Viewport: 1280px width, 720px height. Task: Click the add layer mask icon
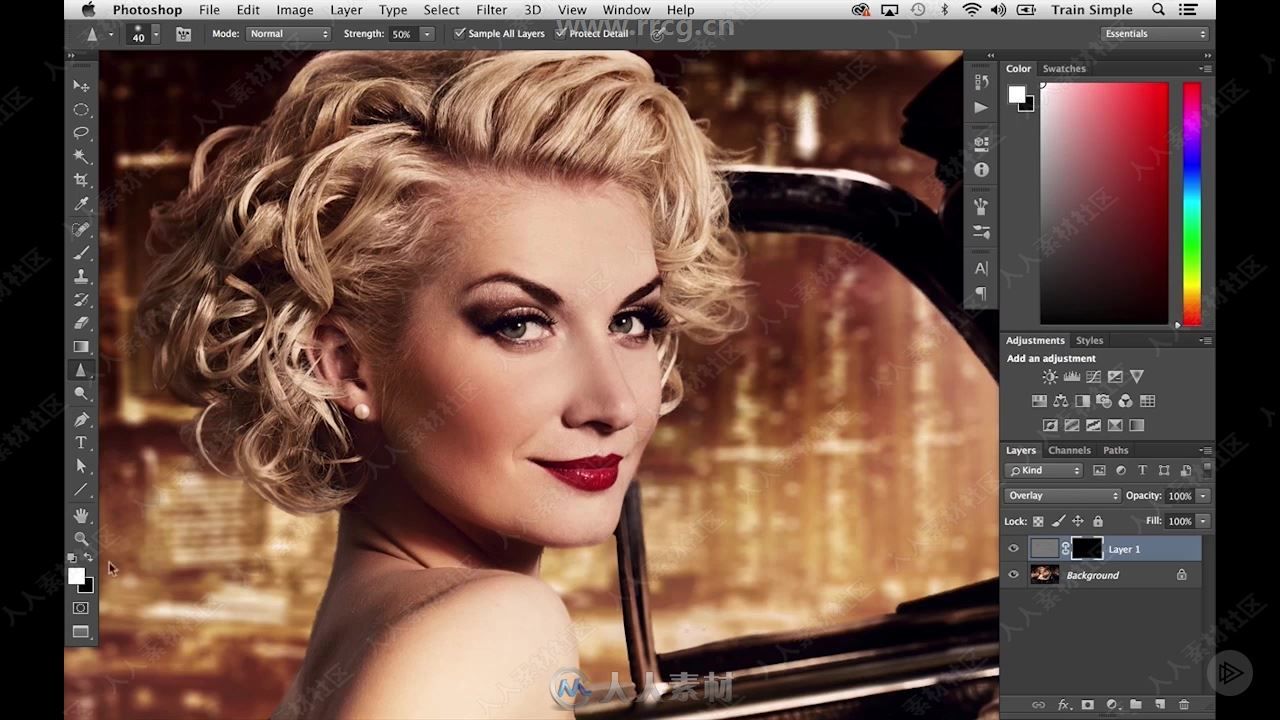[x=1087, y=705]
